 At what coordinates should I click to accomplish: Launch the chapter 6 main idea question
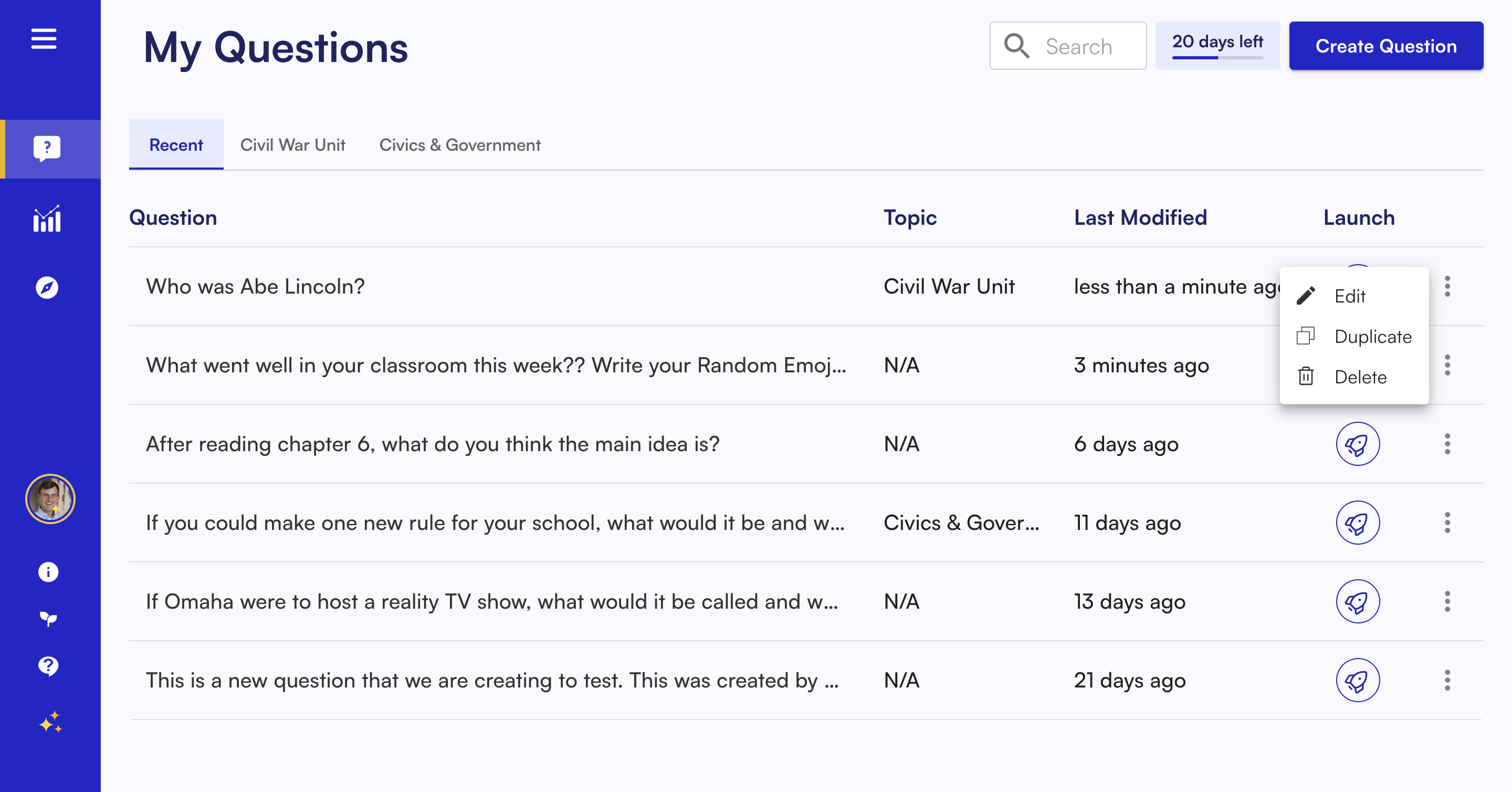tap(1358, 444)
